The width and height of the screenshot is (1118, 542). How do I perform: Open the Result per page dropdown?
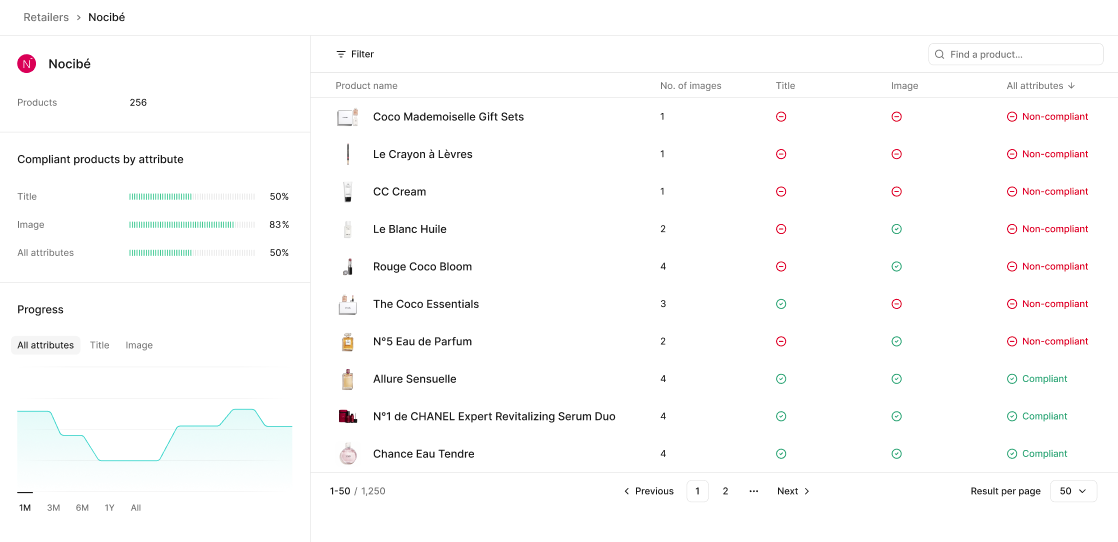[x=1073, y=491]
